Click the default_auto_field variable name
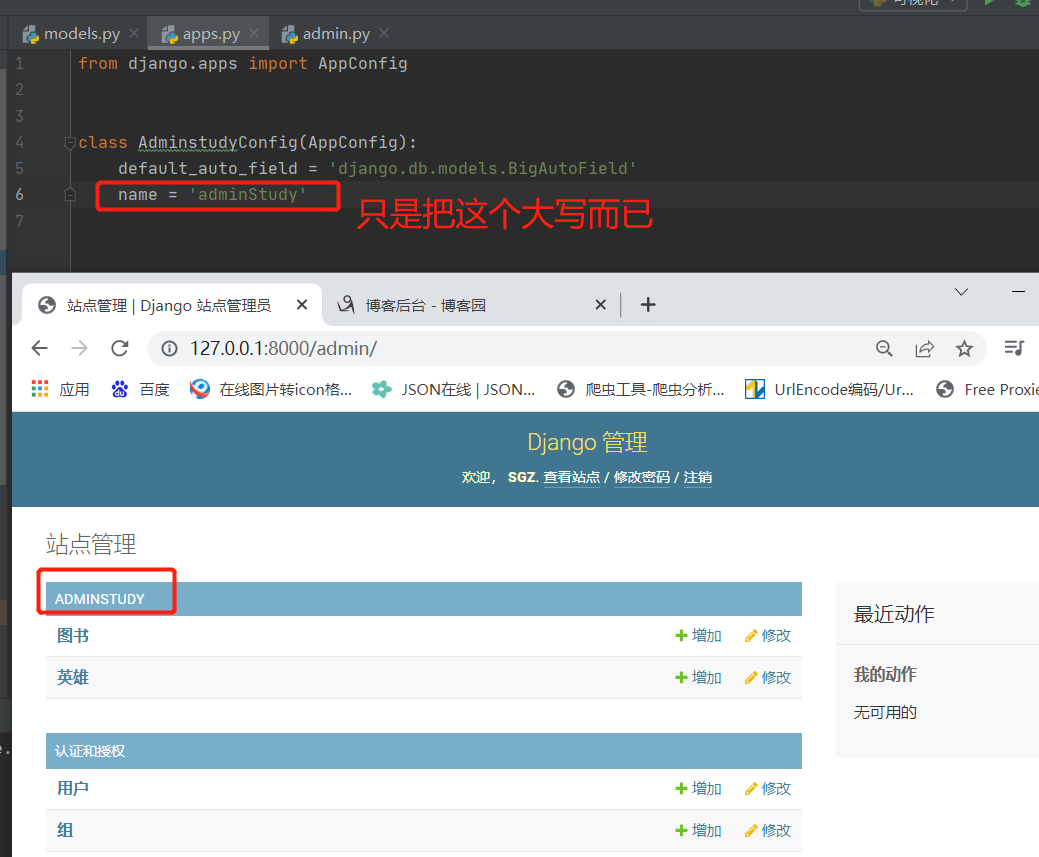 [207, 168]
